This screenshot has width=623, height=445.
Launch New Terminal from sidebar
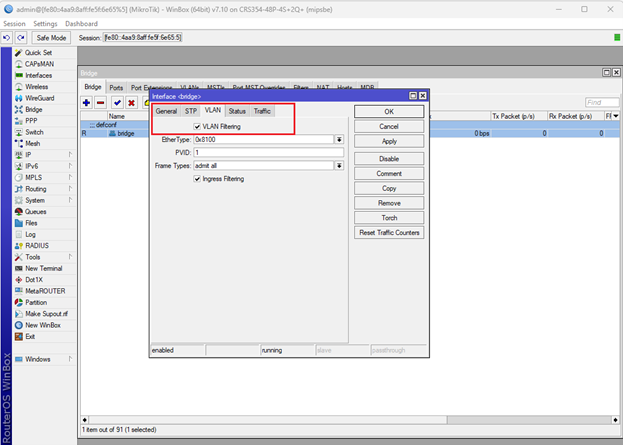click(x=44, y=268)
